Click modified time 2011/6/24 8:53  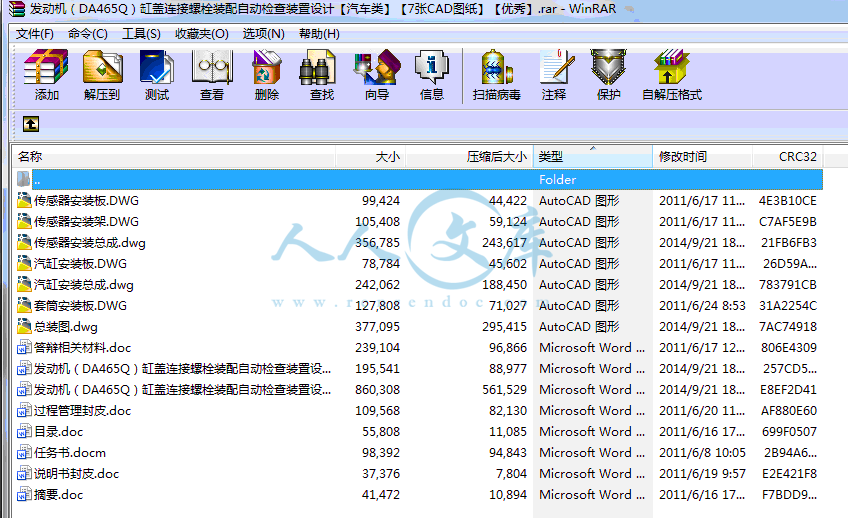coord(702,306)
